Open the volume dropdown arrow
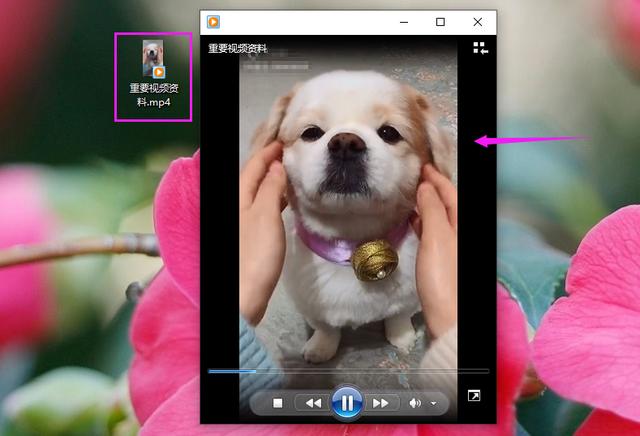 [x=433, y=403]
